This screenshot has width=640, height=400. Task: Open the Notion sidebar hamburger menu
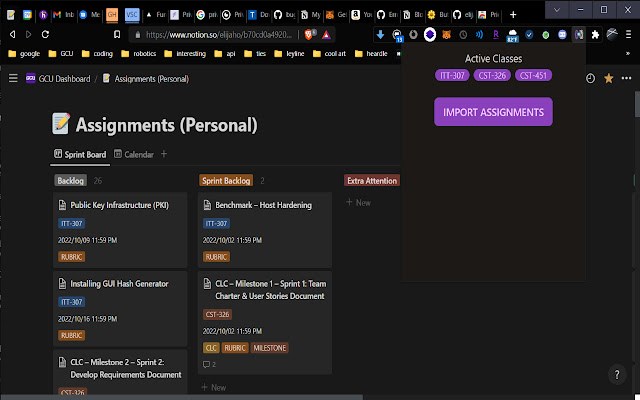click(x=13, y=78)
